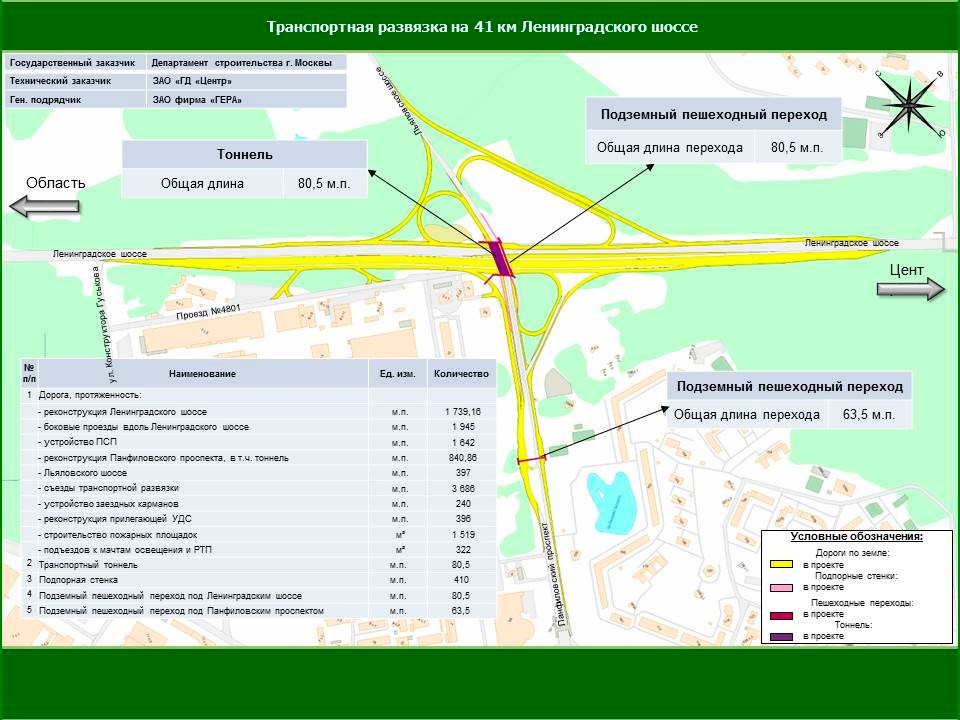Click the Область label
This screenshot has width=960, height=720.
pos(56,182)
